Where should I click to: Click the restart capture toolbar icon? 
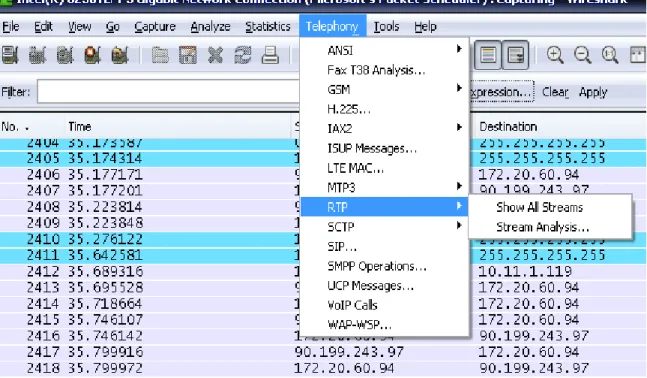[120, 55]
